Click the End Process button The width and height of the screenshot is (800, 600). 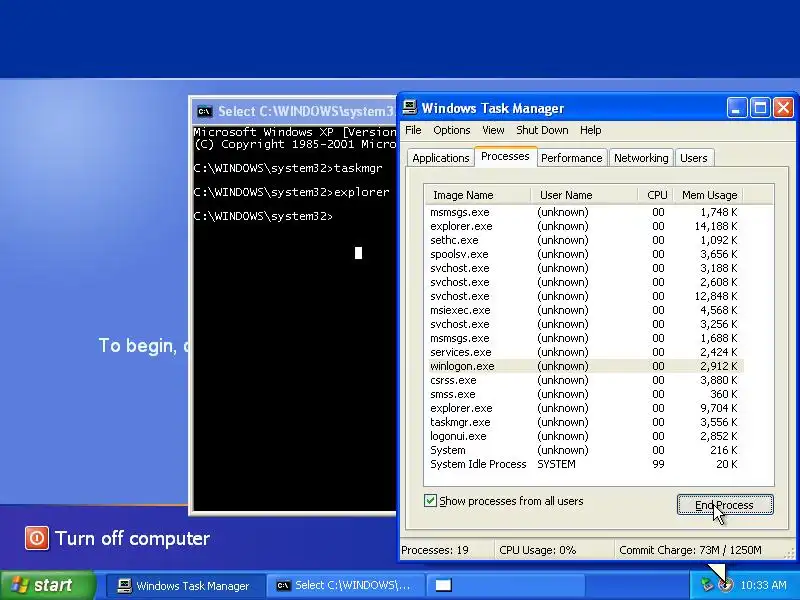coord(724,505)
